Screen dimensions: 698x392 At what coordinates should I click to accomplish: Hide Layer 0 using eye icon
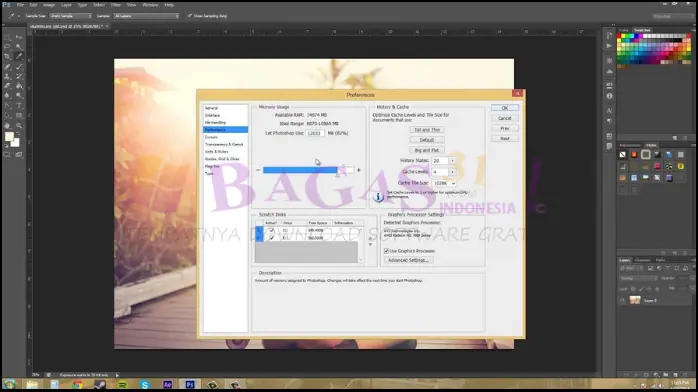point(622,300)
